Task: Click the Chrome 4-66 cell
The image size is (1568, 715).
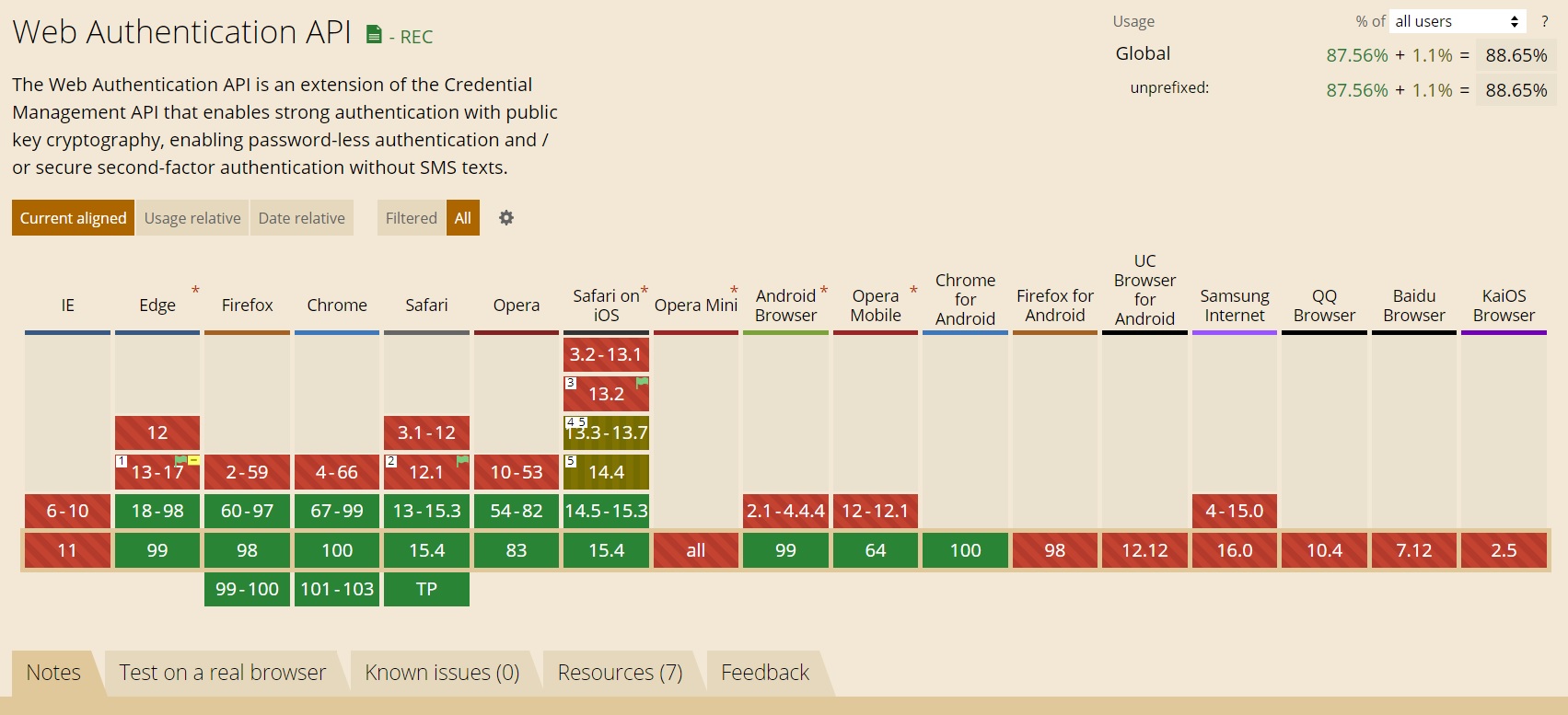Action: (x=337, y=472)
